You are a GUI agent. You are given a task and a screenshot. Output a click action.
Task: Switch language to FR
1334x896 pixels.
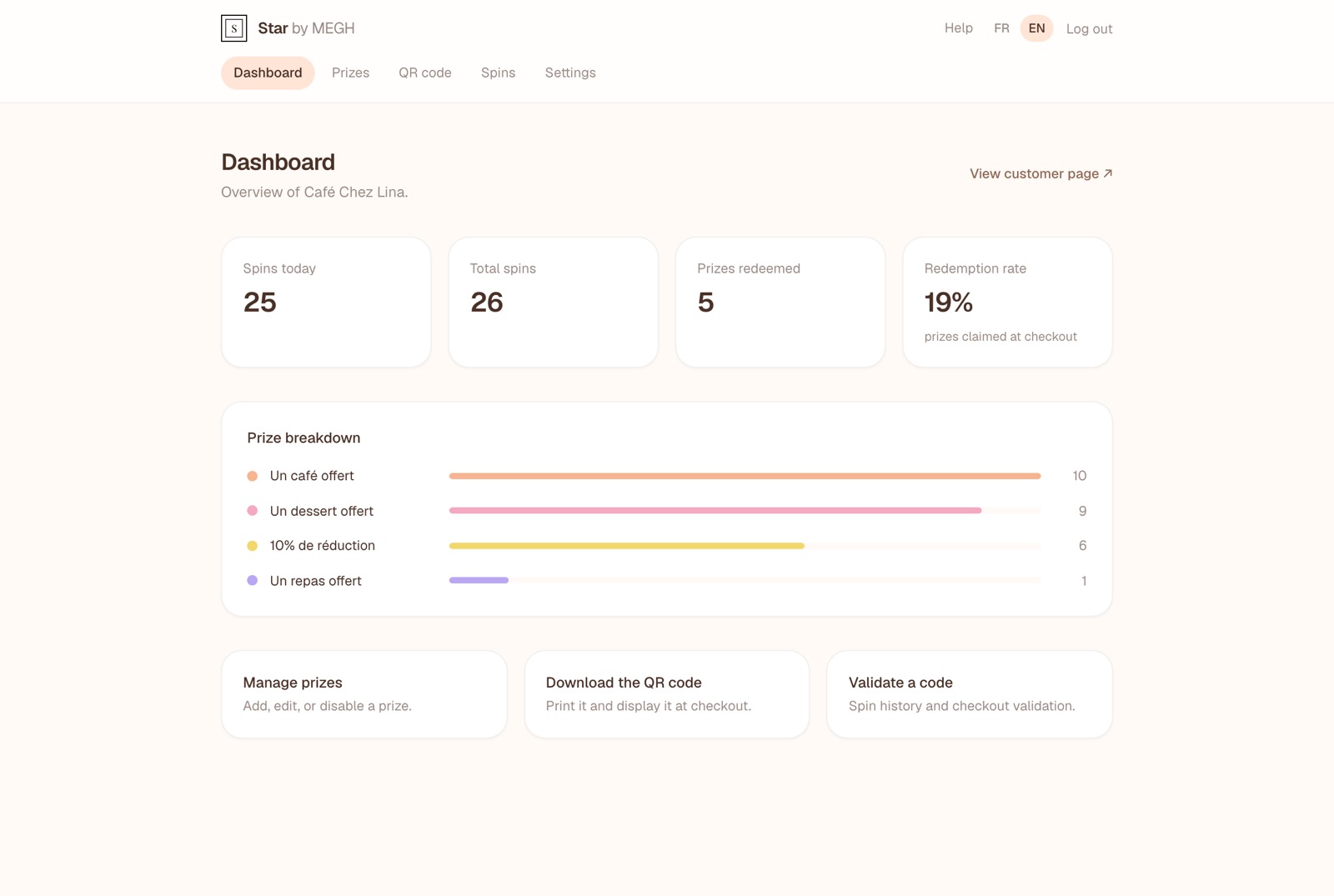point(1001,28)
